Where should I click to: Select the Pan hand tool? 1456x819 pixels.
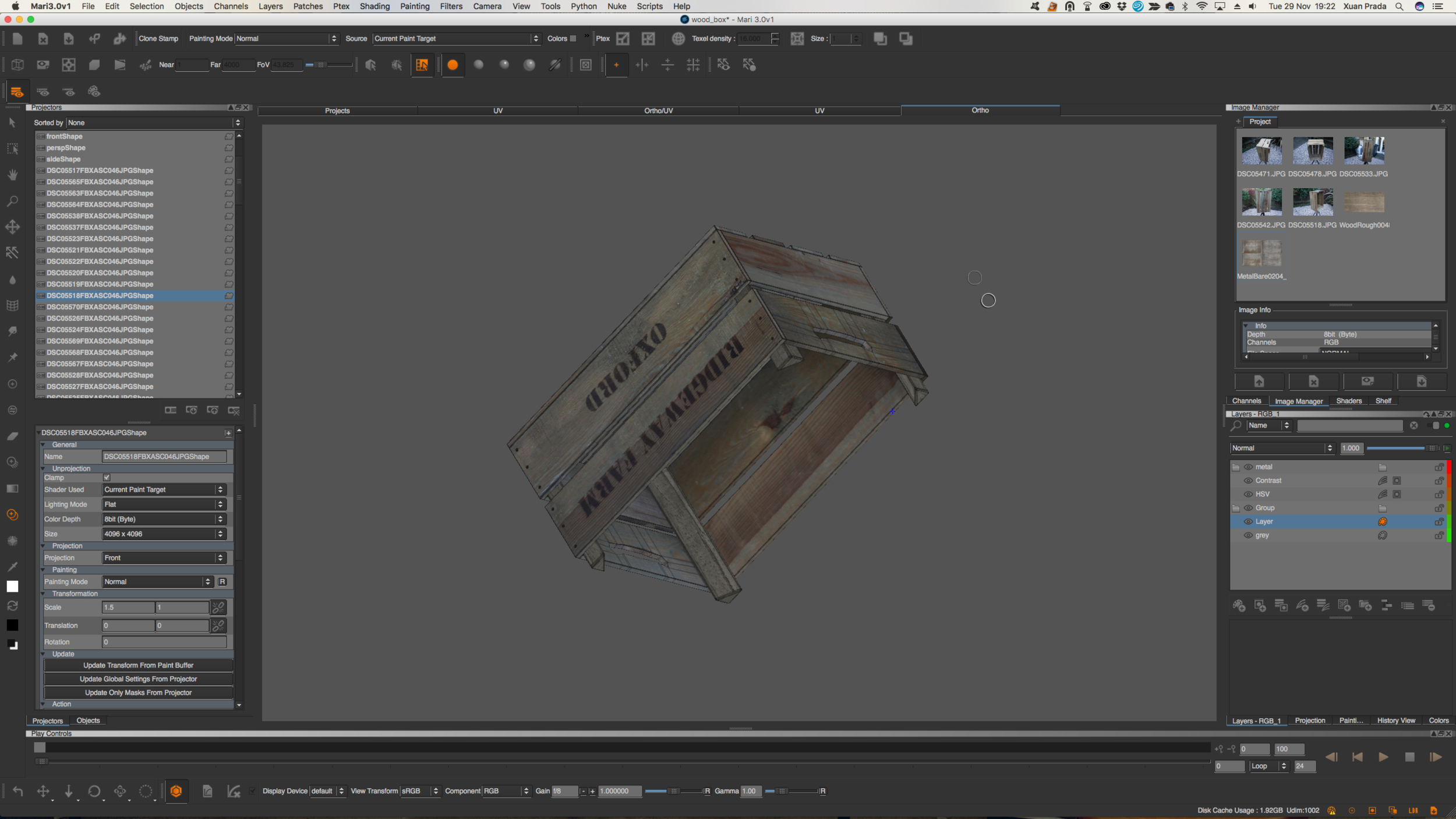tap(12, 175)
